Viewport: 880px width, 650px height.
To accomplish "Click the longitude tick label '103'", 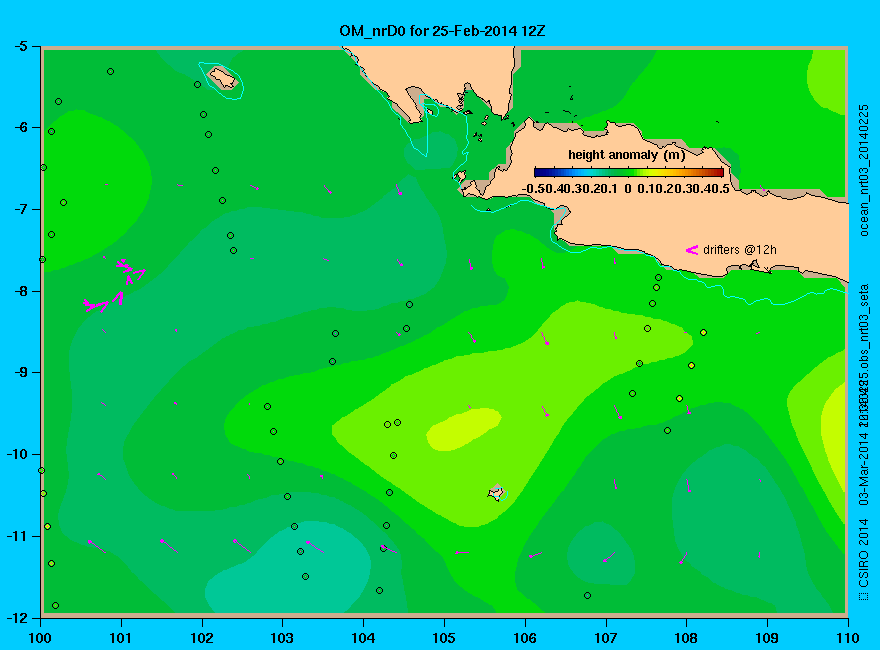I will click(x=282, y=638).
